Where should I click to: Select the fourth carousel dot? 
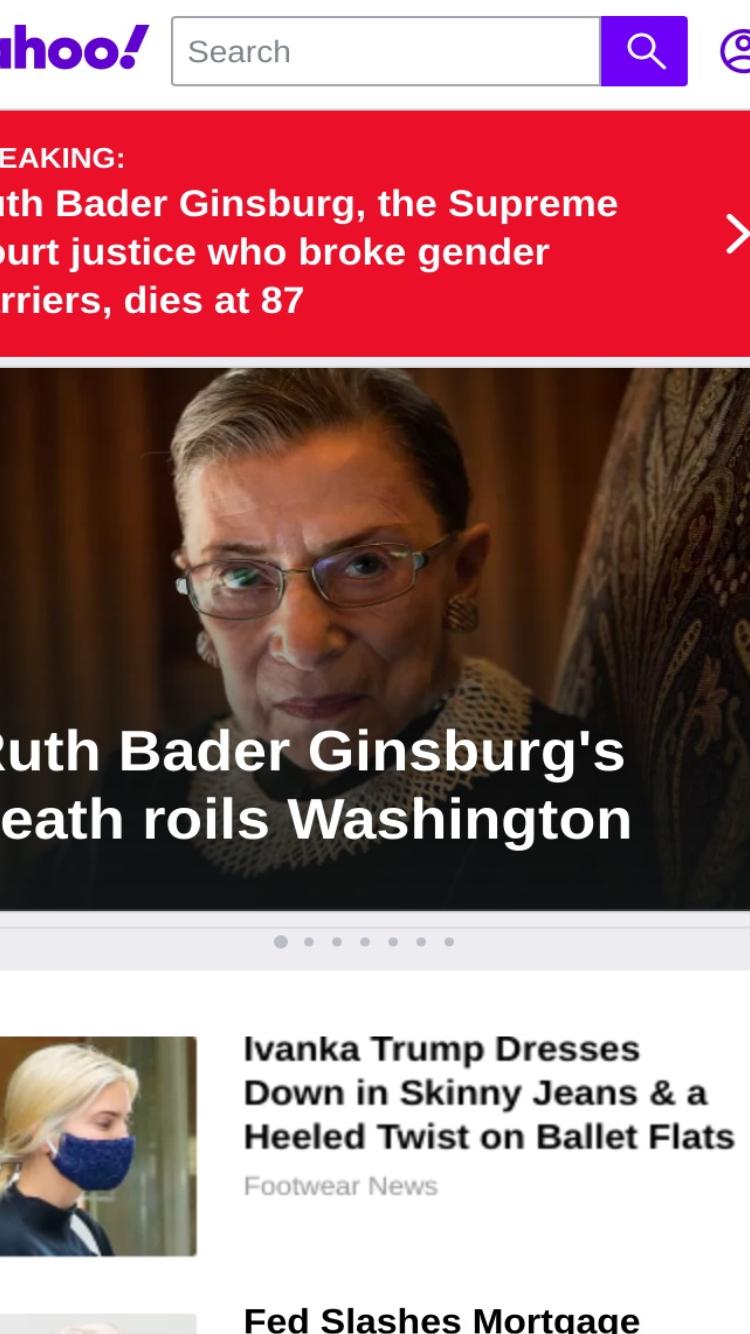365,941
